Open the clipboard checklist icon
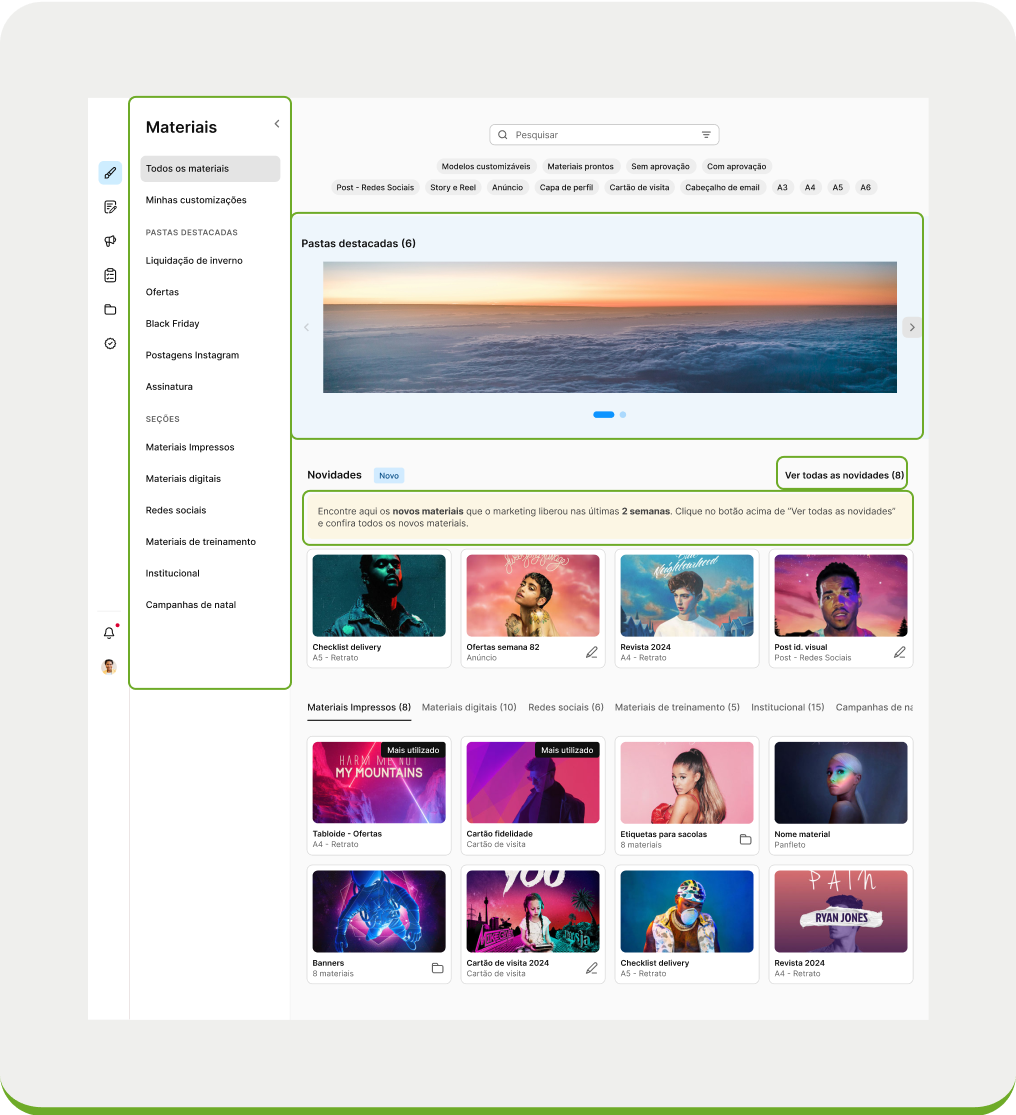Screen dimensions: 1016x1115 tap(110, 275)
